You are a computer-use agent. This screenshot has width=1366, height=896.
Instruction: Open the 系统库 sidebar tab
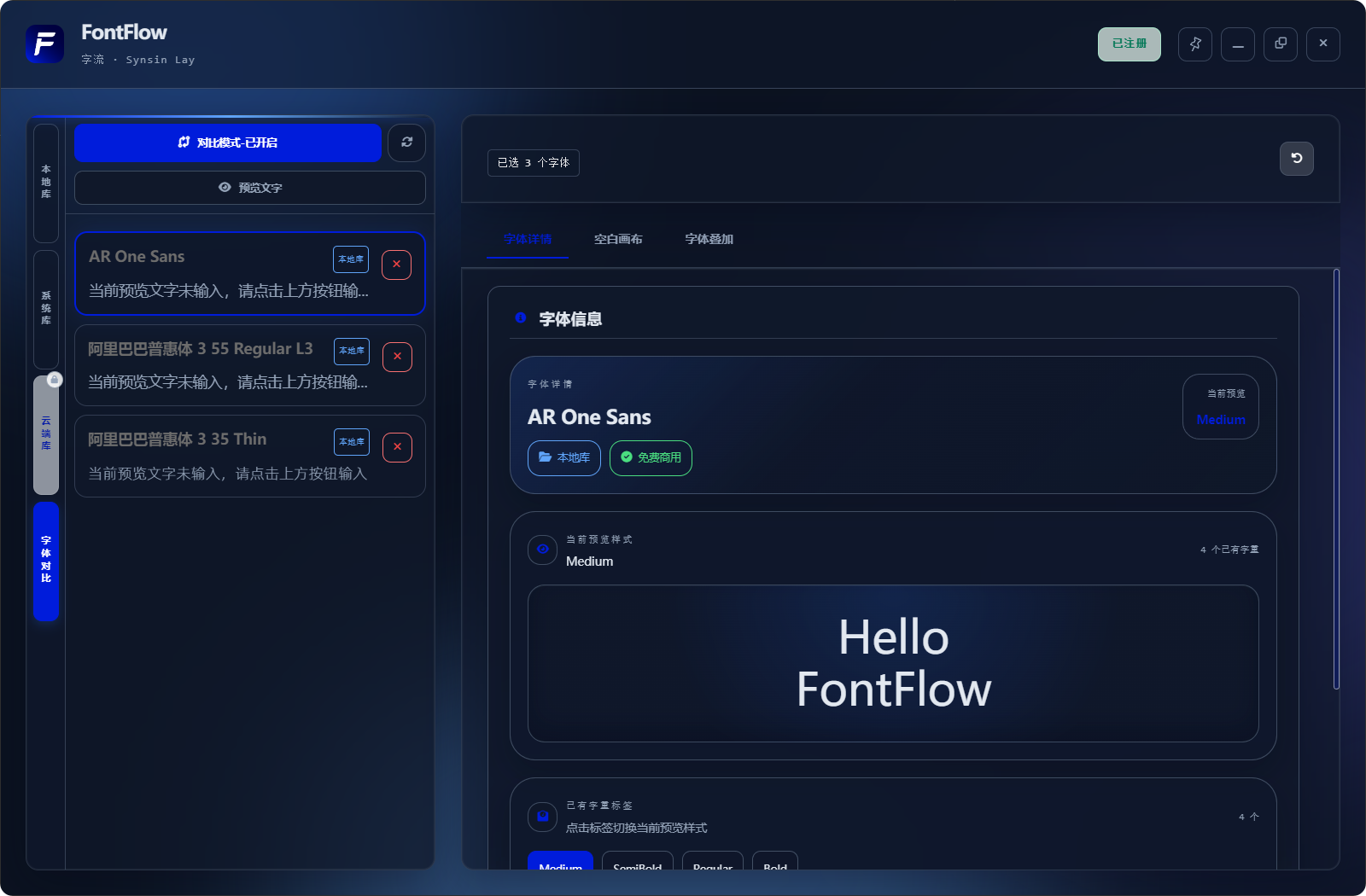[46, 309]
